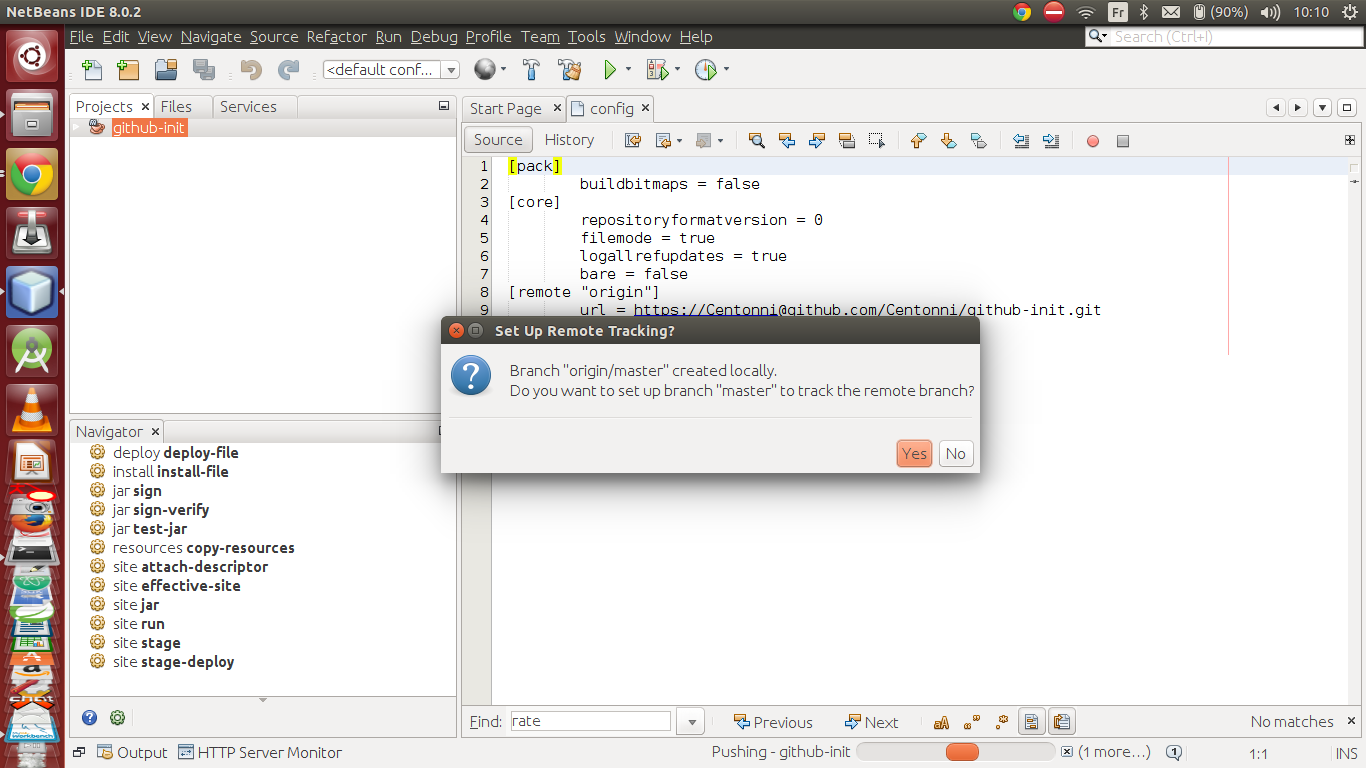Click the Clean and Build broom icon

570,69
